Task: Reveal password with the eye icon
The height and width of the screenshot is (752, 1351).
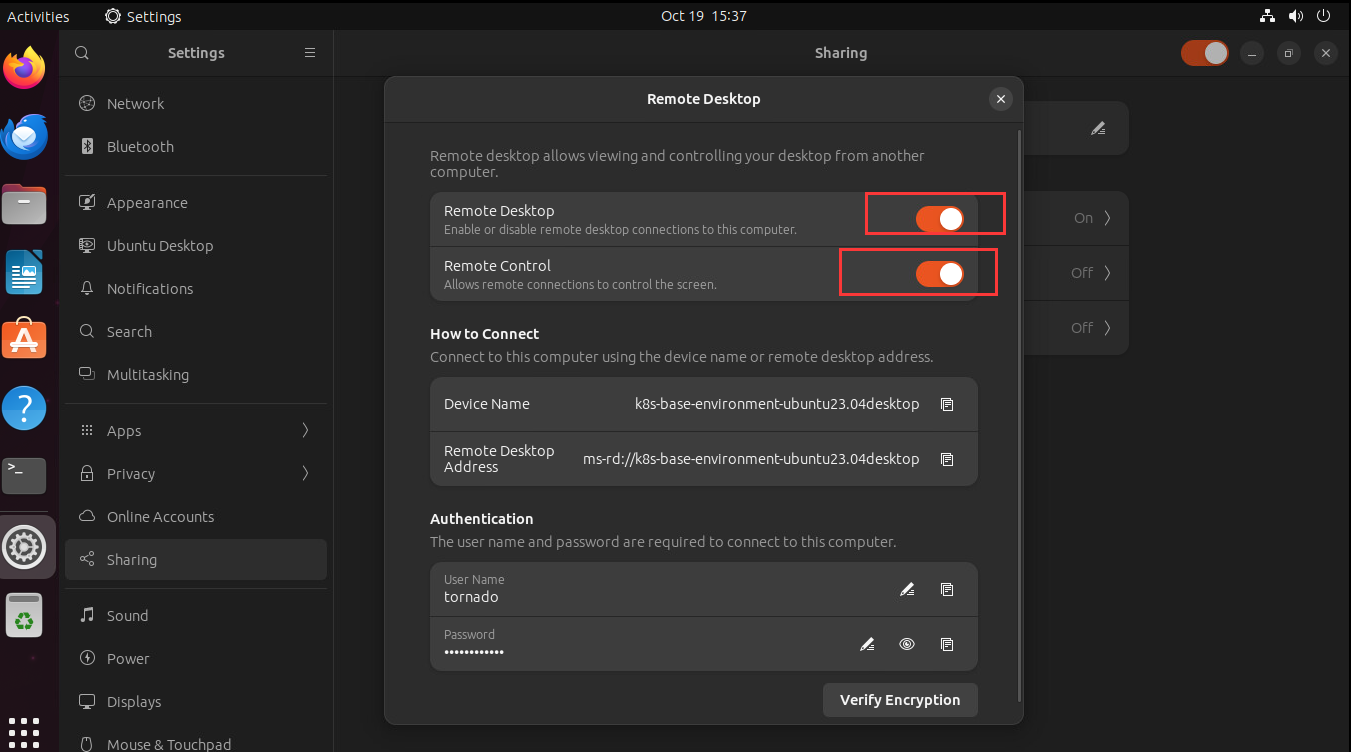Action: coord(907,644)
